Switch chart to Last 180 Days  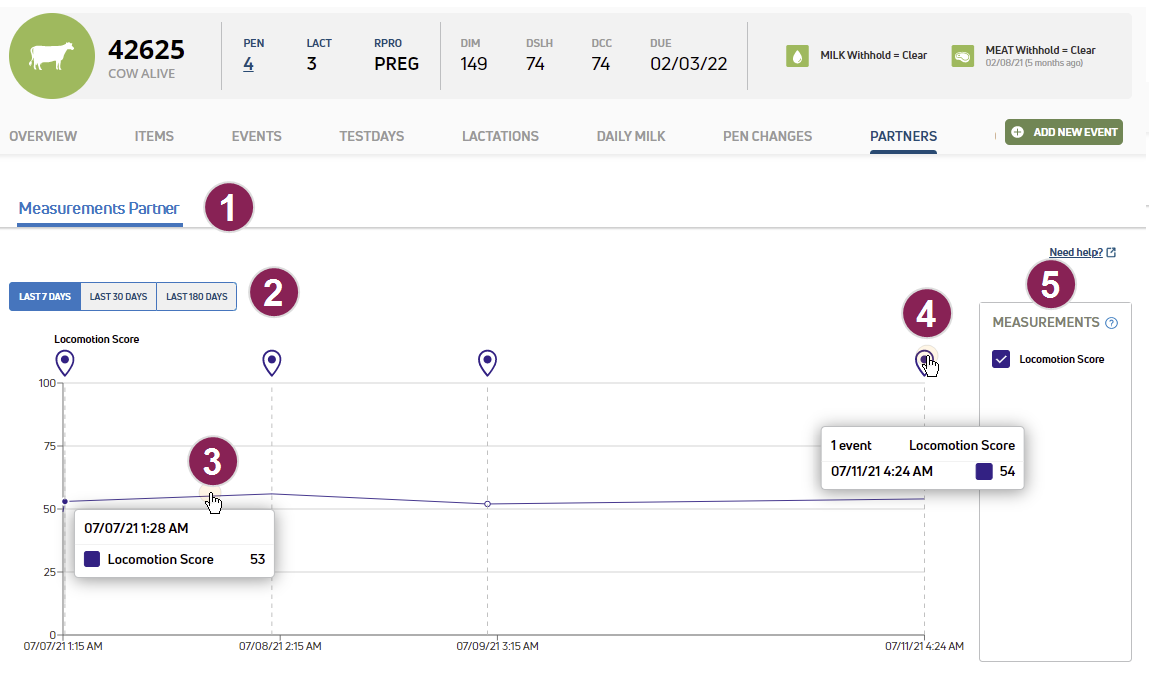(x=196, y=297)
